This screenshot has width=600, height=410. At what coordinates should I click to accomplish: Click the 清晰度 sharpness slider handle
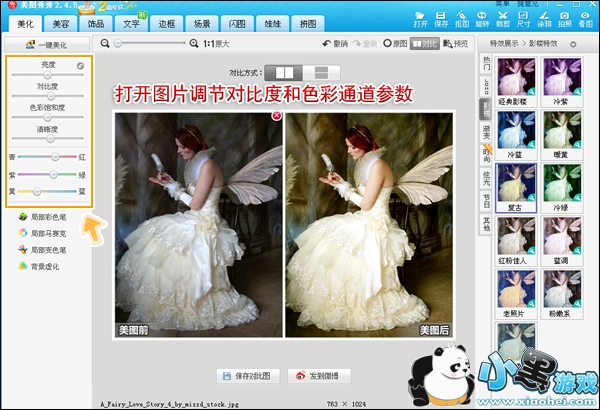click(50, 139)
